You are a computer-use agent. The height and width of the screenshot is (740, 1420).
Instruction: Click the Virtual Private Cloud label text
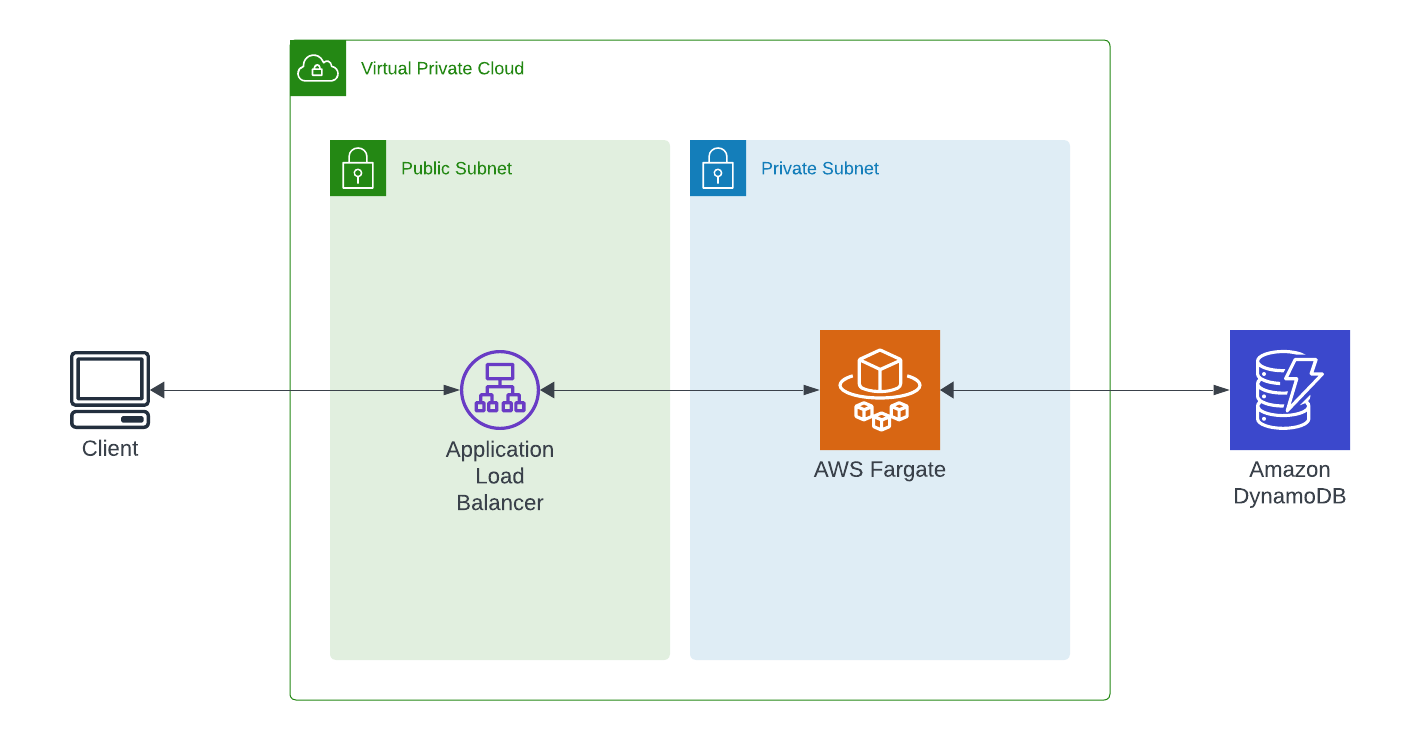[x=443, y=69]
